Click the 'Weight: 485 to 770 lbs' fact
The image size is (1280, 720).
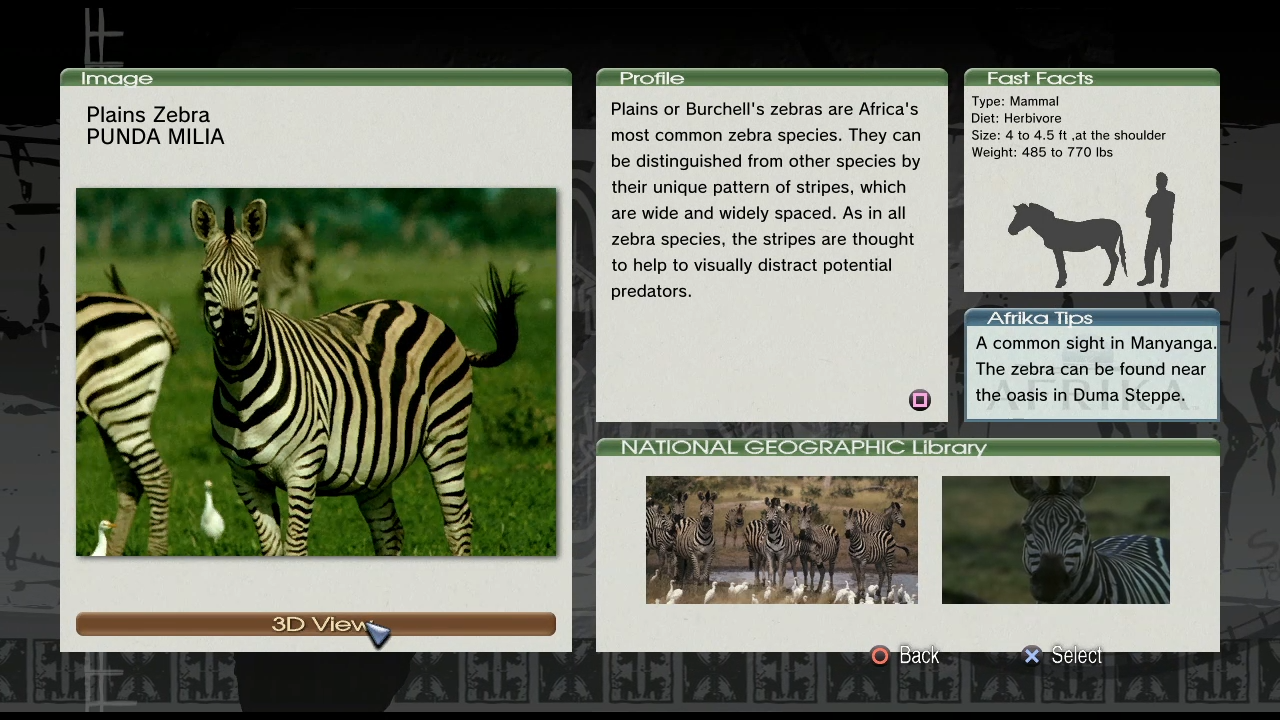(1042, 152)
